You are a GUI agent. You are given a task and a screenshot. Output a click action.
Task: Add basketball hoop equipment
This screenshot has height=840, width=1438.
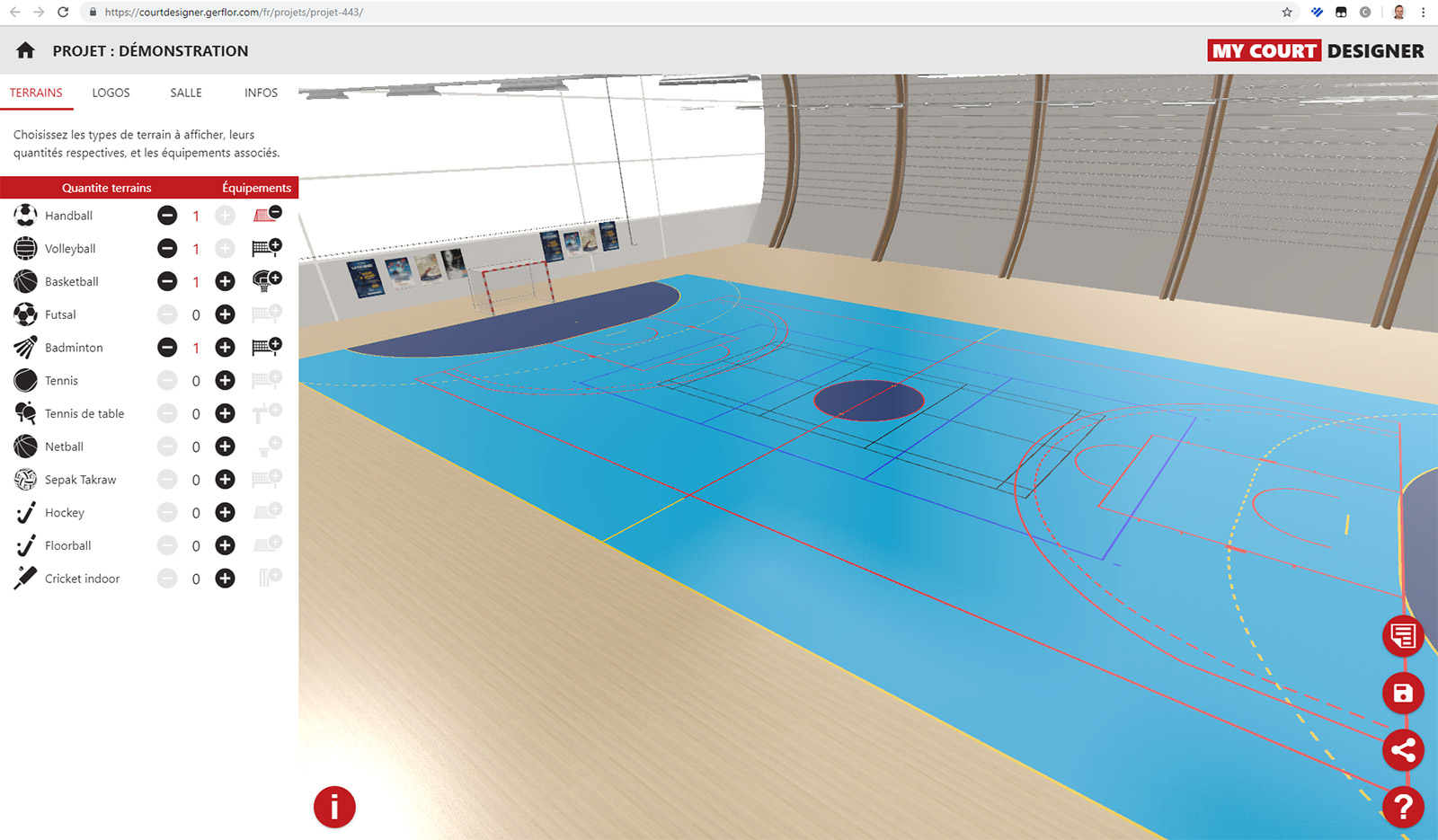pos(267,281)
